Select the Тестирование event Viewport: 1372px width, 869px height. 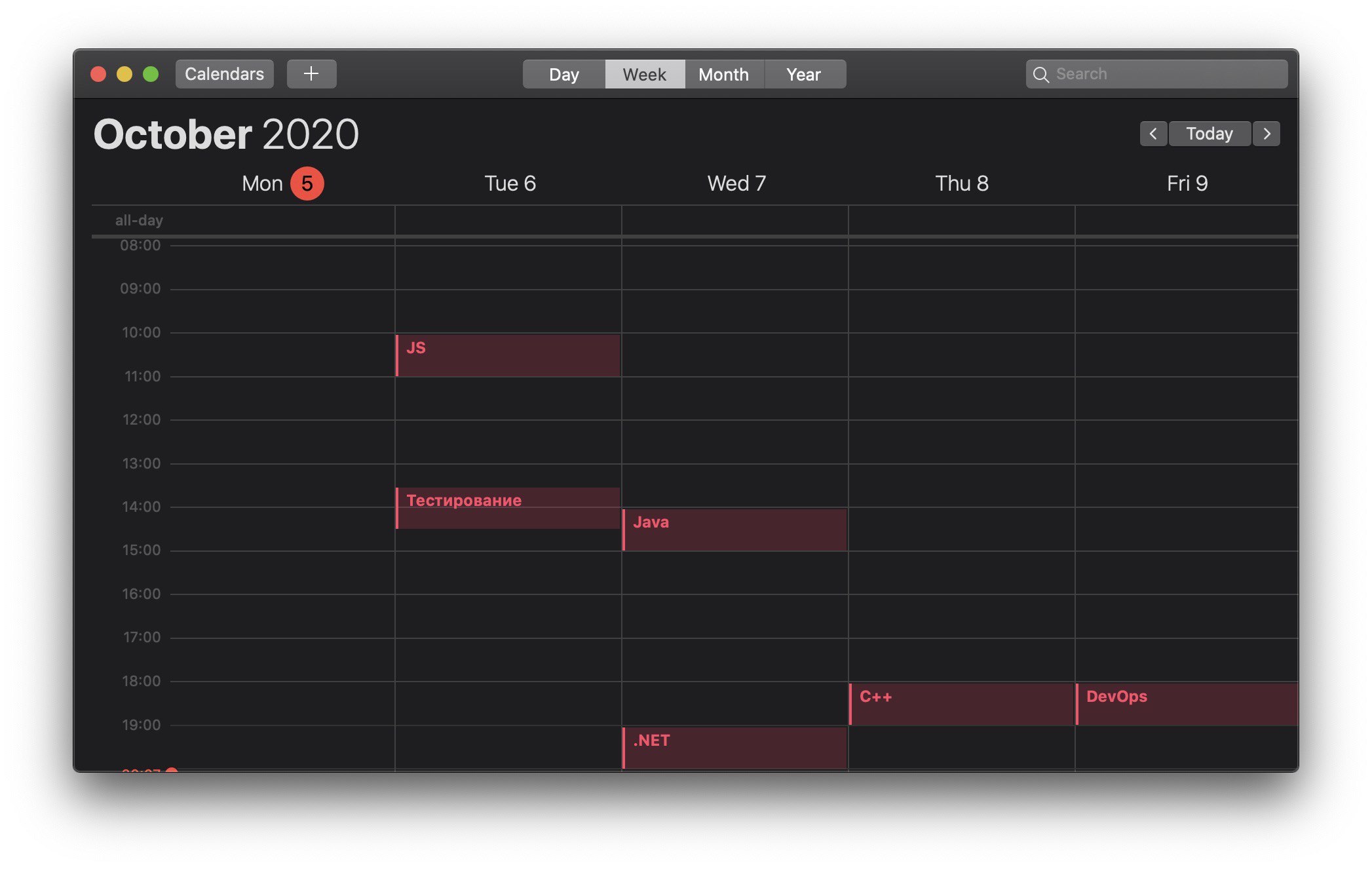coord(508,508)
